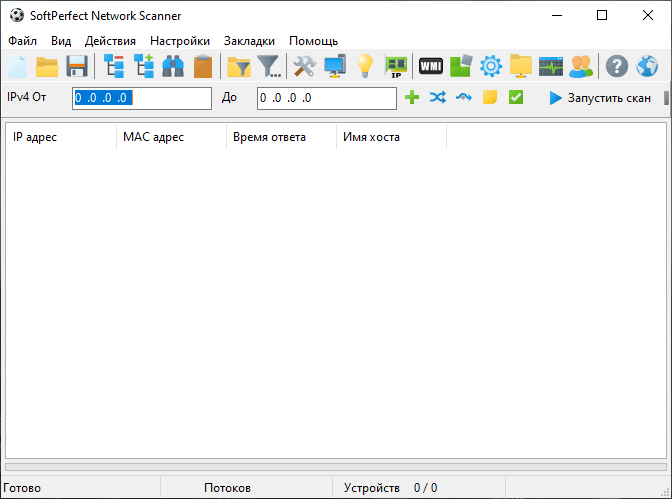
Task: Open the WMI query icon
Action: click(x=431, y=66)
